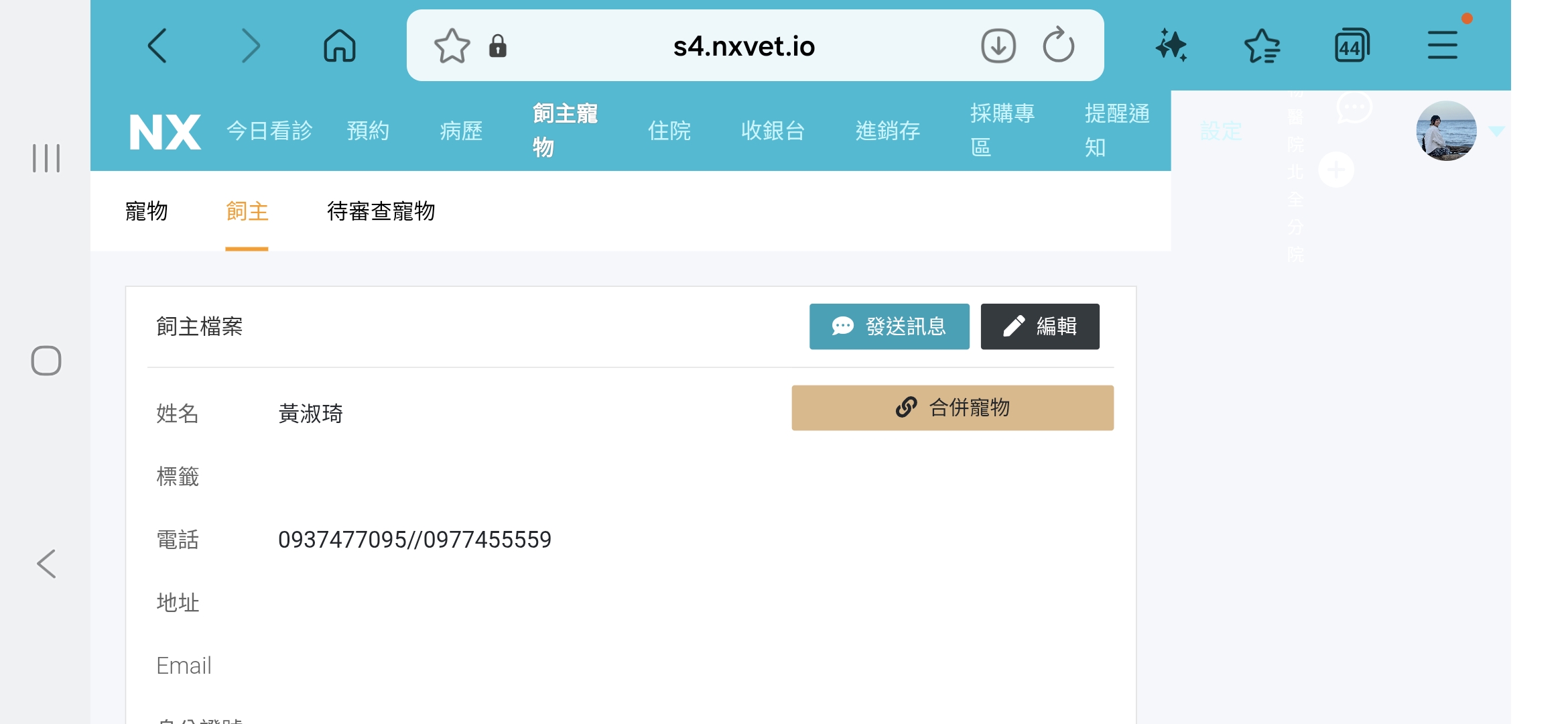1568x724 pixels.
Task: Open 收銀台 in the navigation bar
Action: (773, 131)
